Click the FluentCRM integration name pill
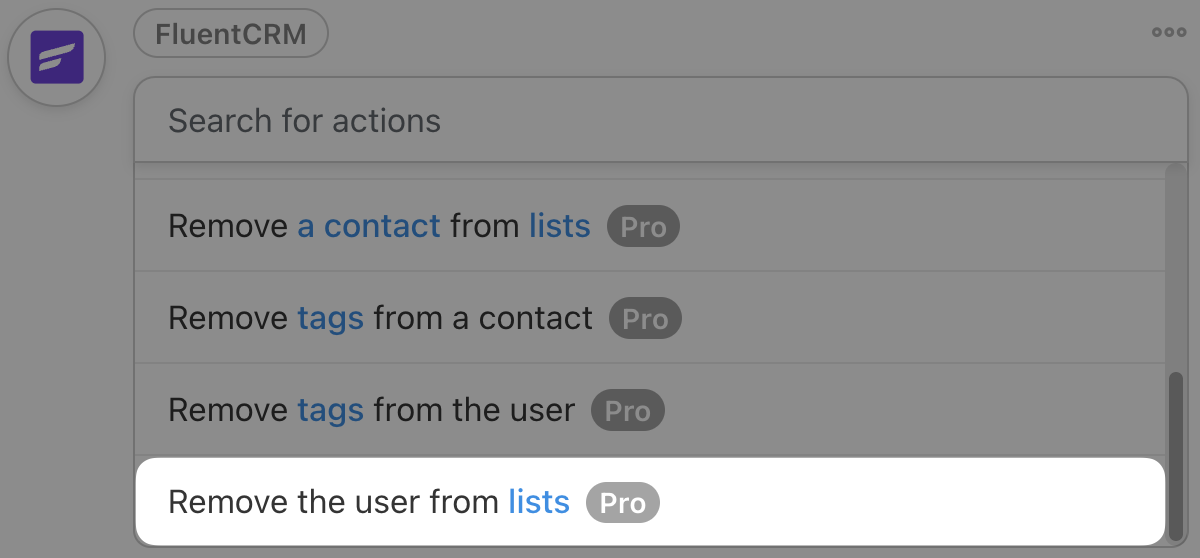Viewport: 1200px width, 558px height. pos(231,35)
